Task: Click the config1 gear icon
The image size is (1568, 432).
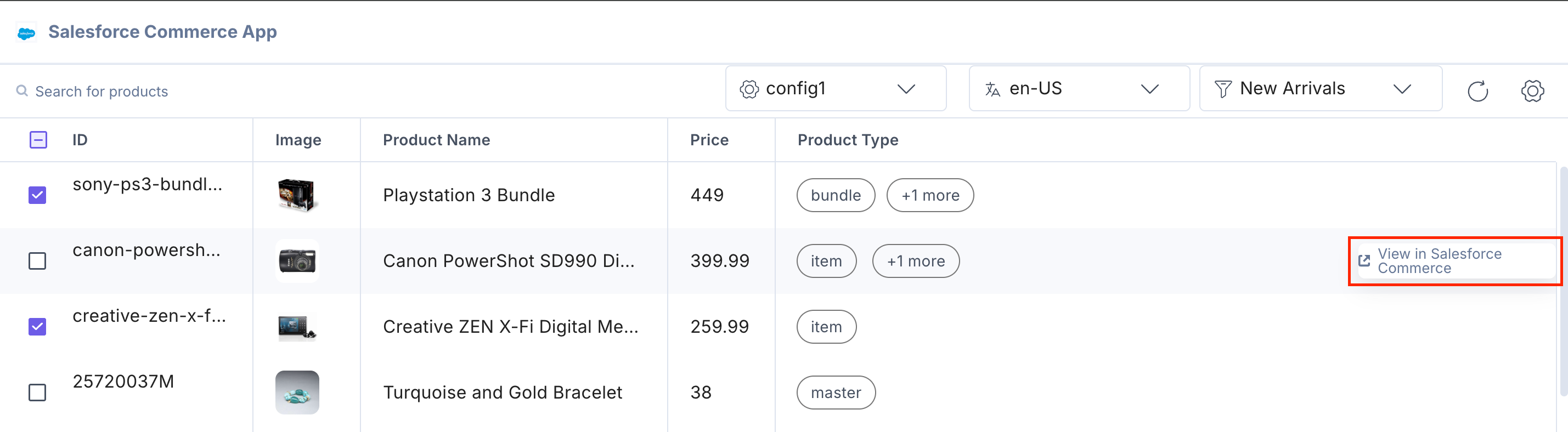Action: pyautogui.click(x=749, y=89)
